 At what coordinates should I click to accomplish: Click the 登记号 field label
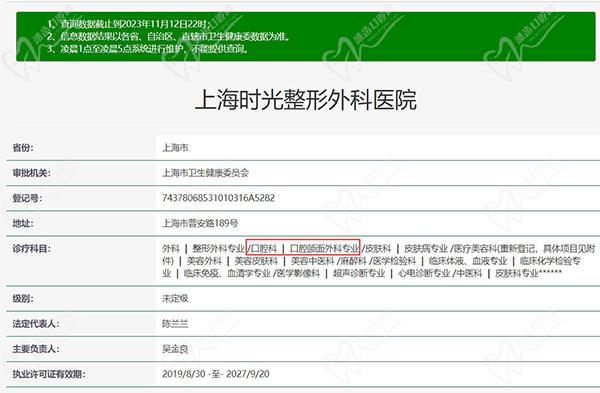pyautogui.click(x=27, y=198)
